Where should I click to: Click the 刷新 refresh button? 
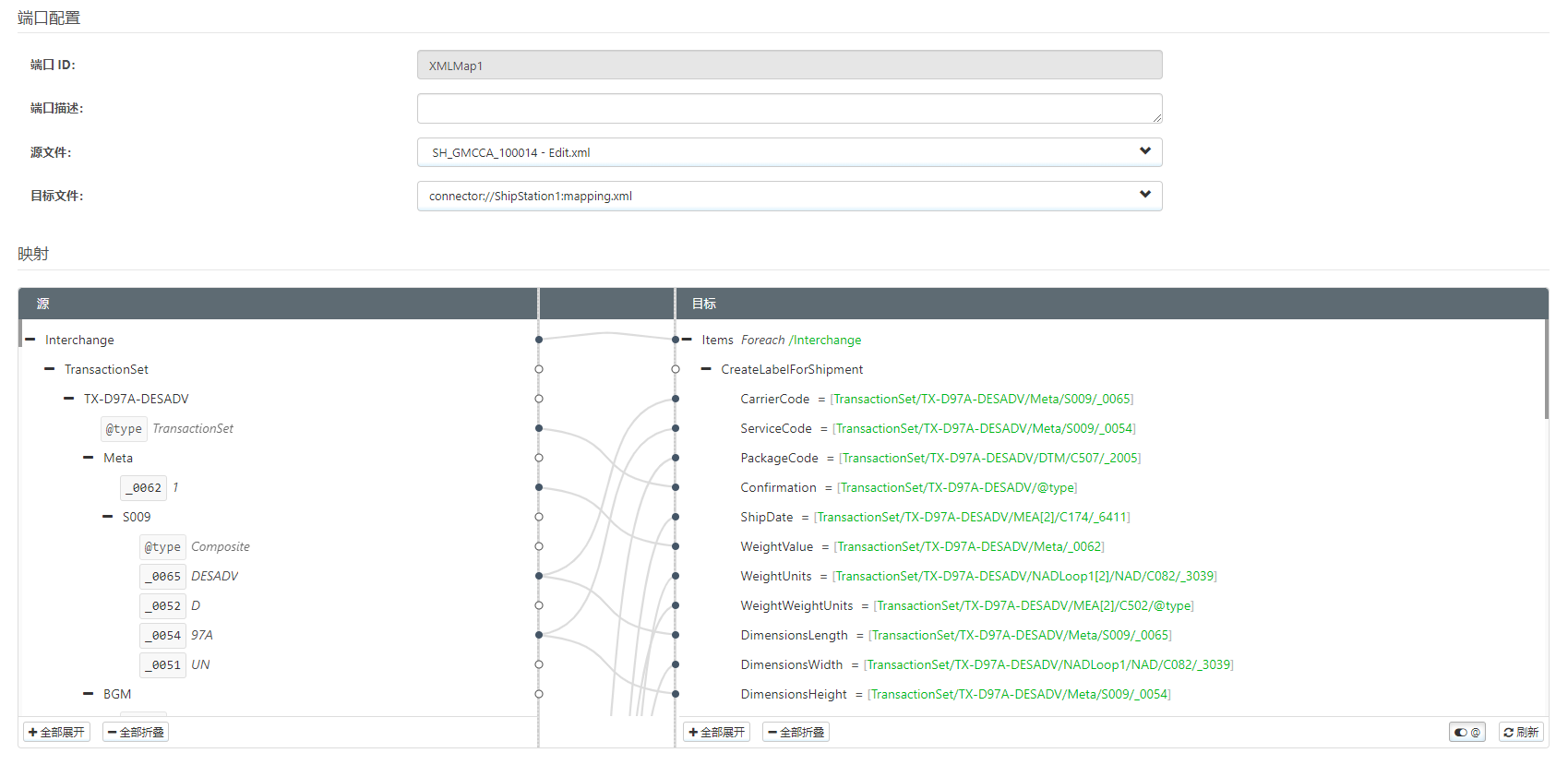point(1521,732)
